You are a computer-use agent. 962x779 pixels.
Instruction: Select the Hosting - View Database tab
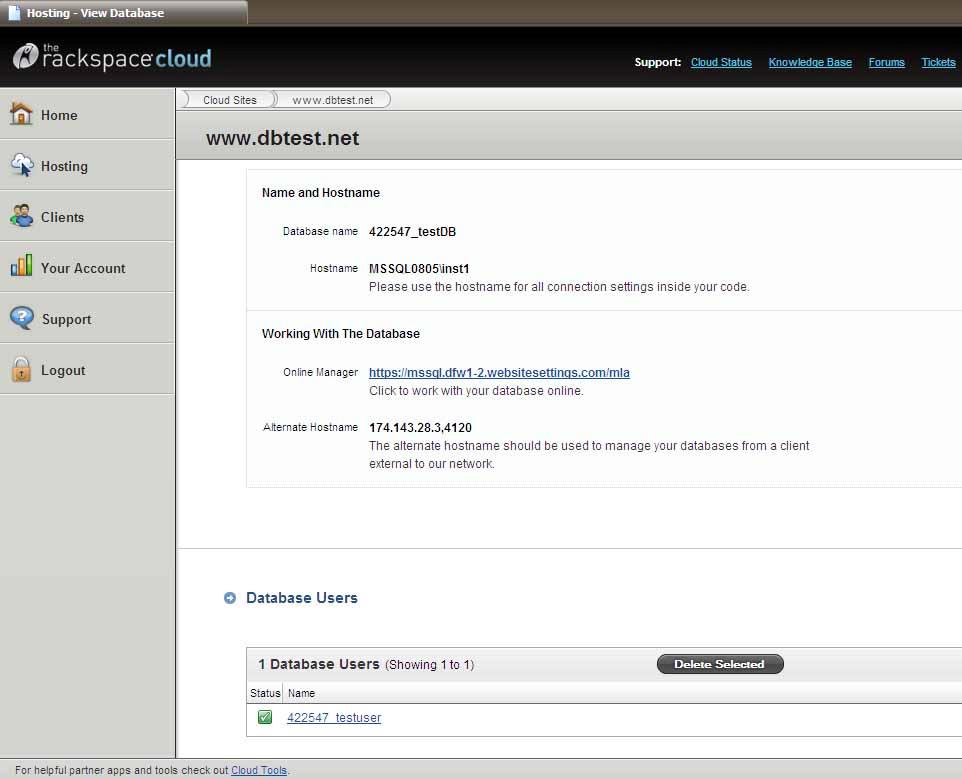(123, 12)
